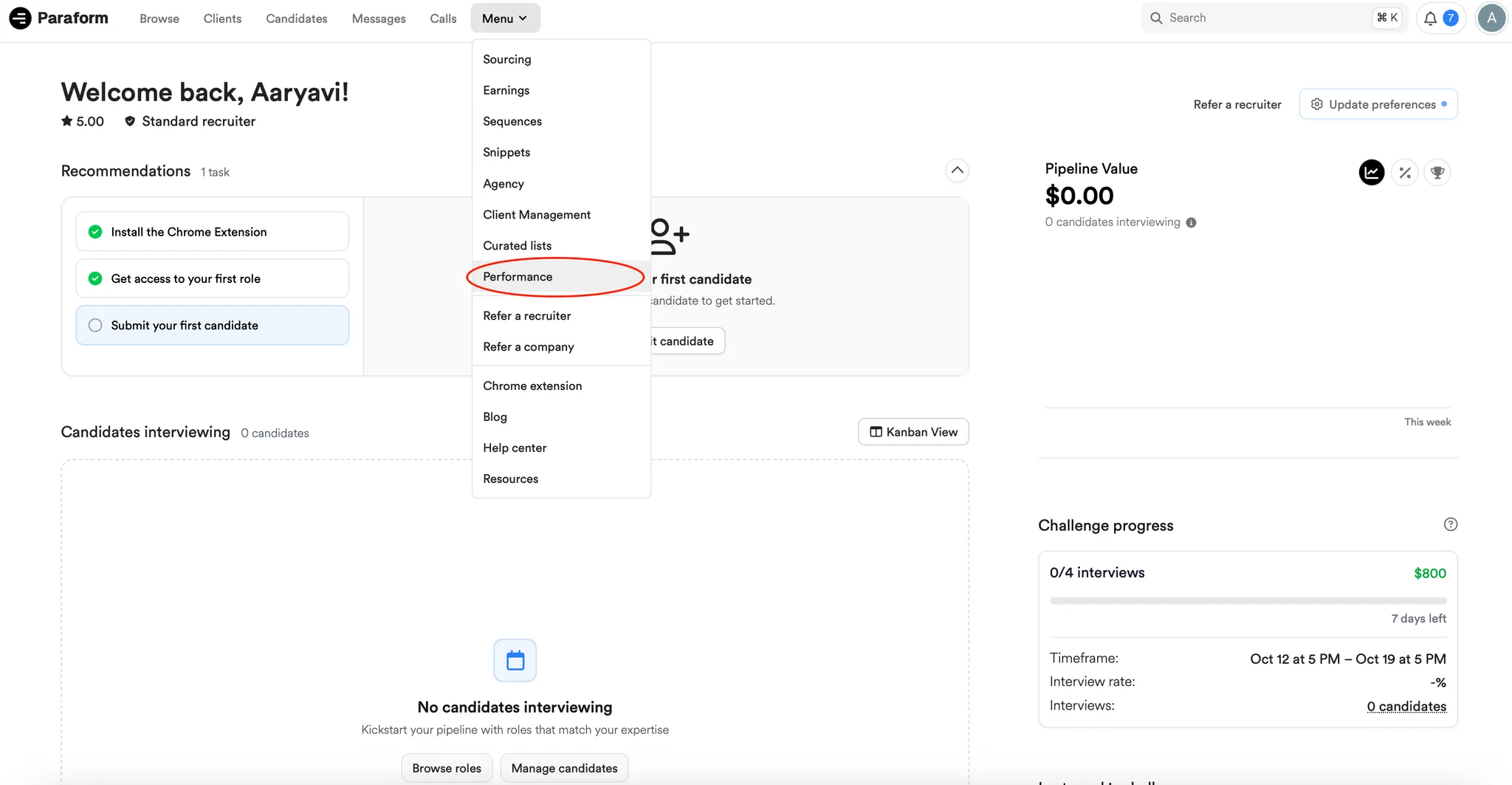Open Messages in the top navigation
Screen dimensions: 1512x785
379,18
